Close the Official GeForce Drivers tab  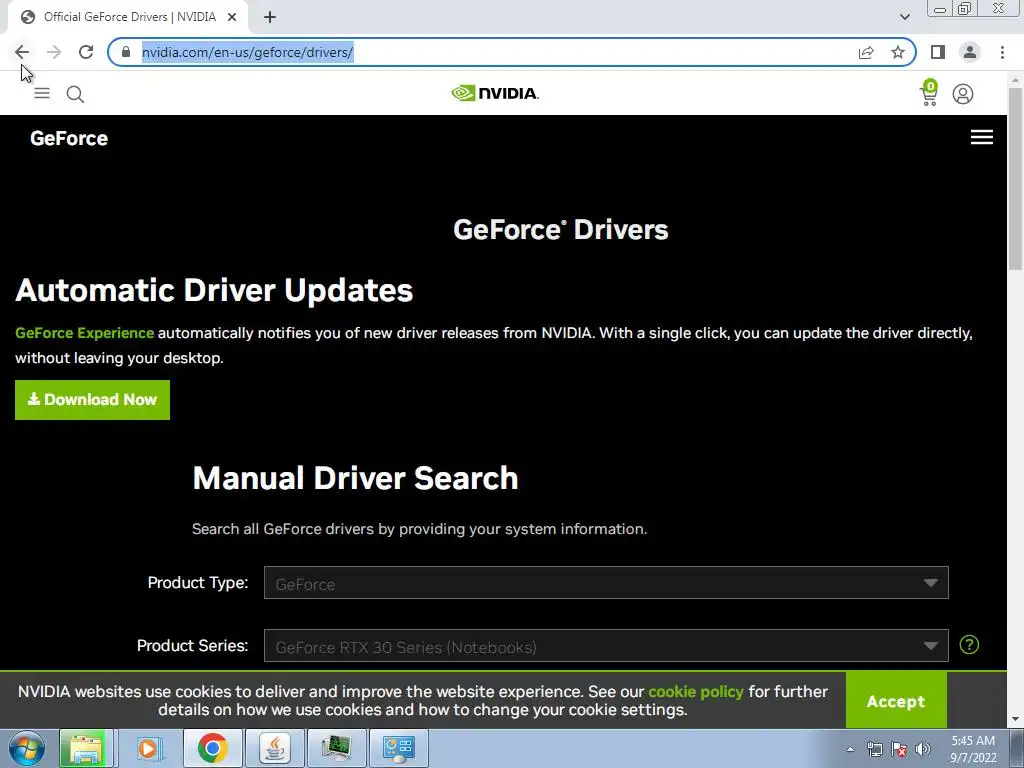point(232,18)
